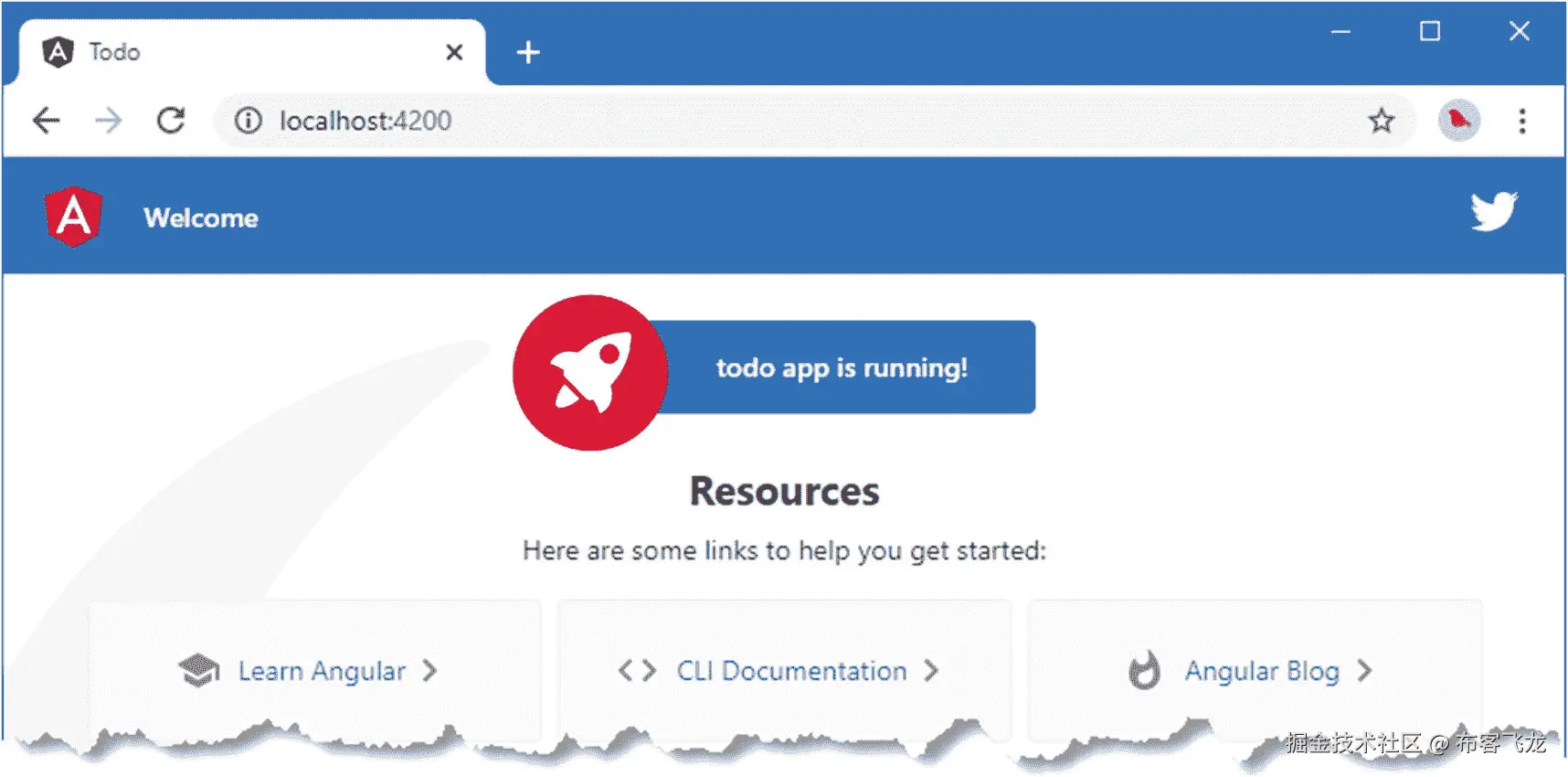Viewport: 1568px width, 777px height.
Task: Maximize the browser window
Action: point(1430,31)
